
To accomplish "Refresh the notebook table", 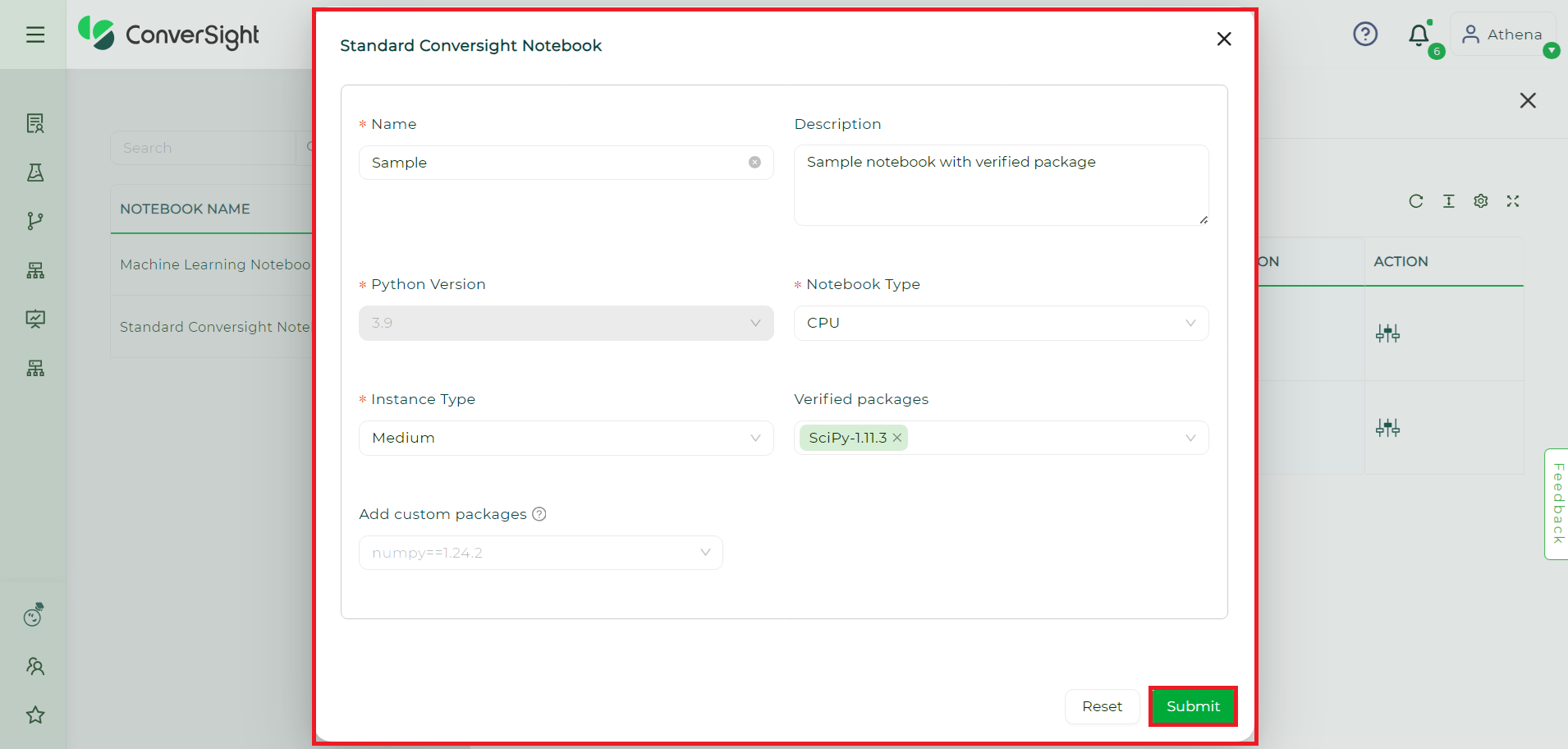I will pos(1416,201).
